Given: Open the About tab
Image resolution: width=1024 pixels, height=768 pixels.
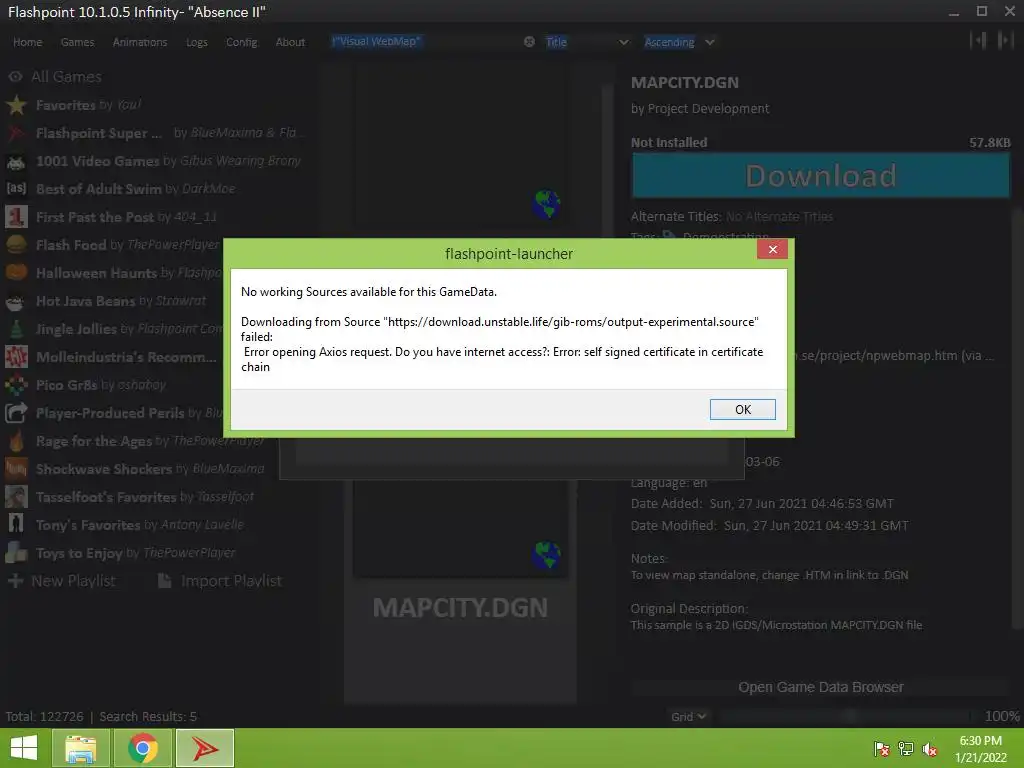Looking at the screenshot, I should (290, 42).
